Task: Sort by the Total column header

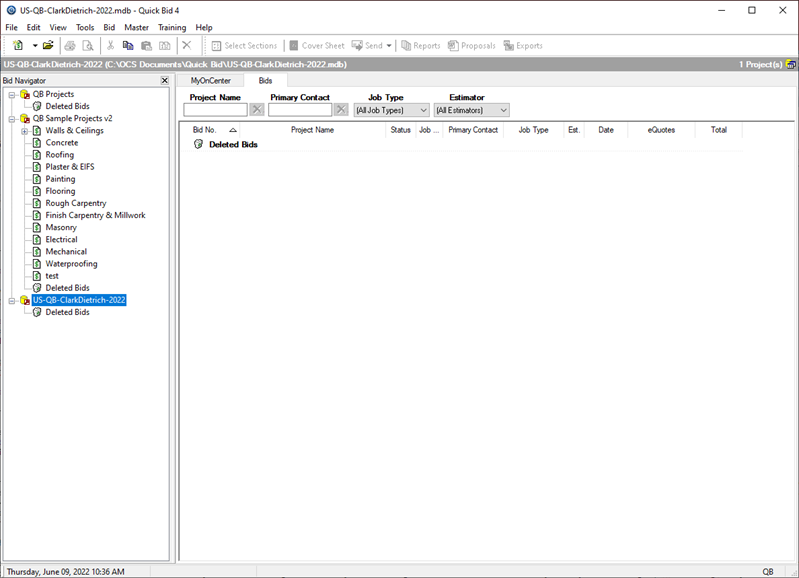Action: 718,130
